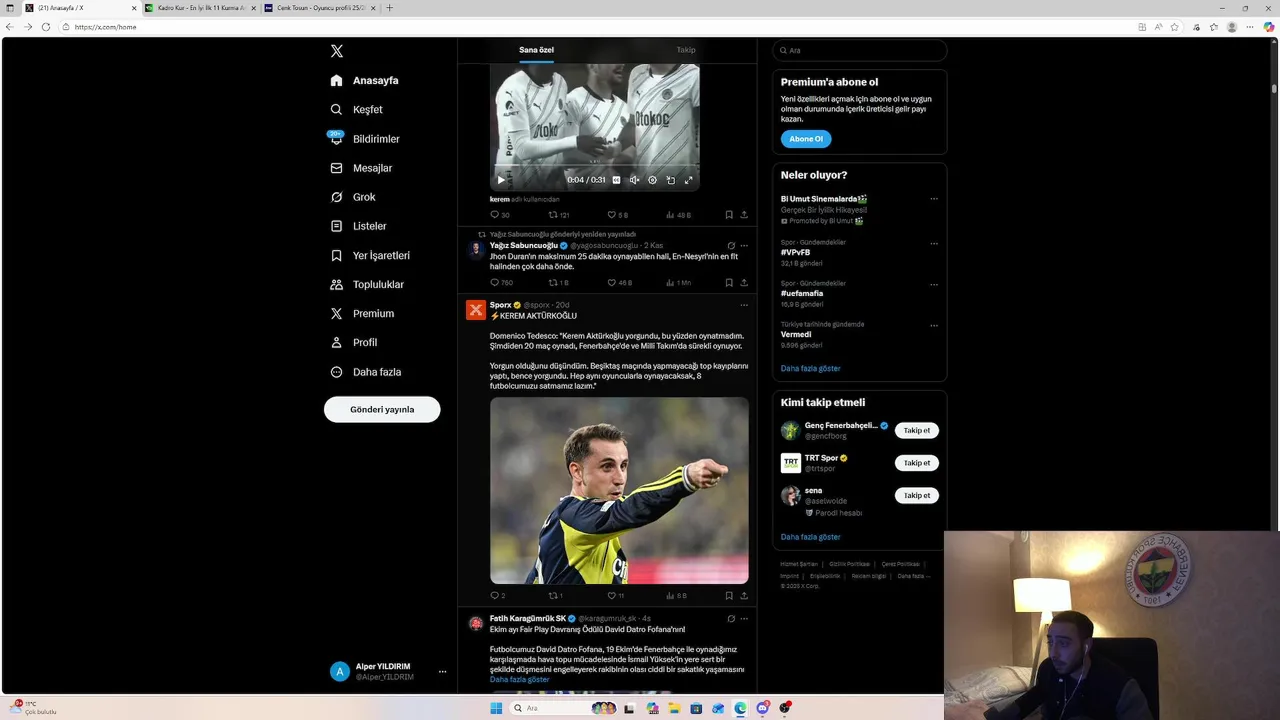Viewport: 1280px width, 720px height.
Task: Expand the Daha fazla sidebar menu
Action: tap(366, 372)
